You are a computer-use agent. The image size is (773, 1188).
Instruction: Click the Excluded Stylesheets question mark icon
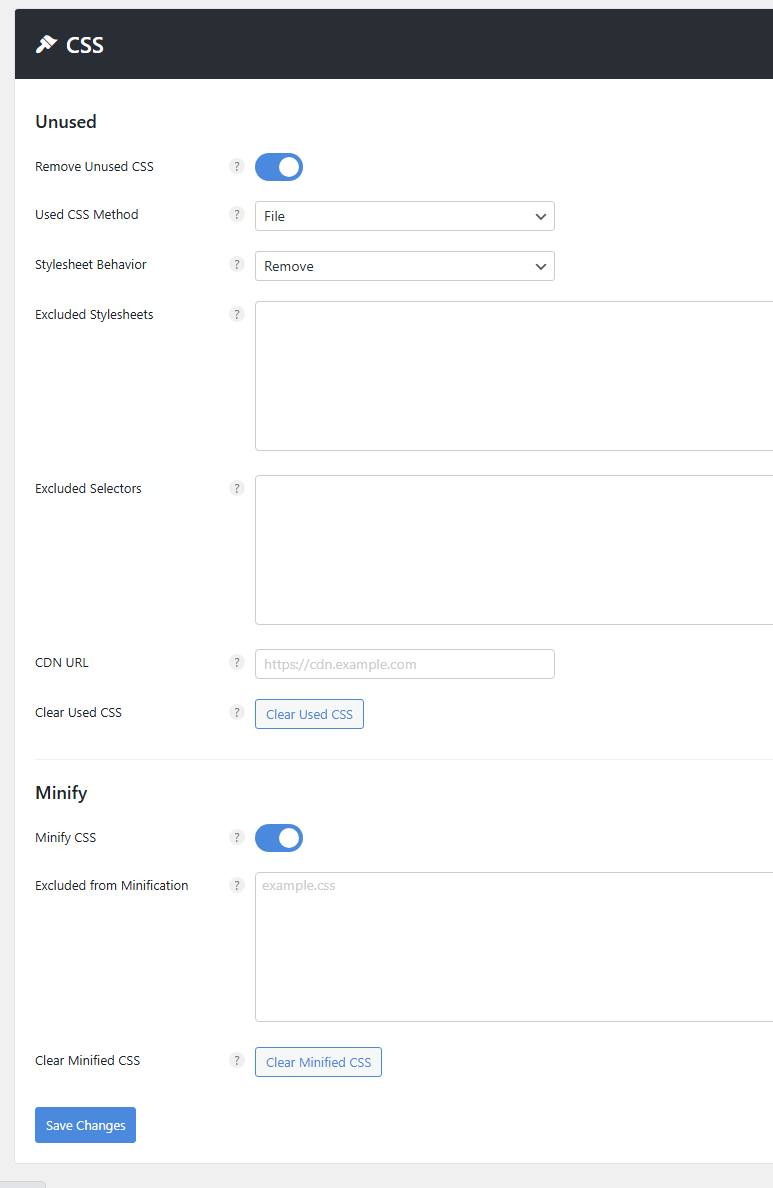(x=237, y=314)
